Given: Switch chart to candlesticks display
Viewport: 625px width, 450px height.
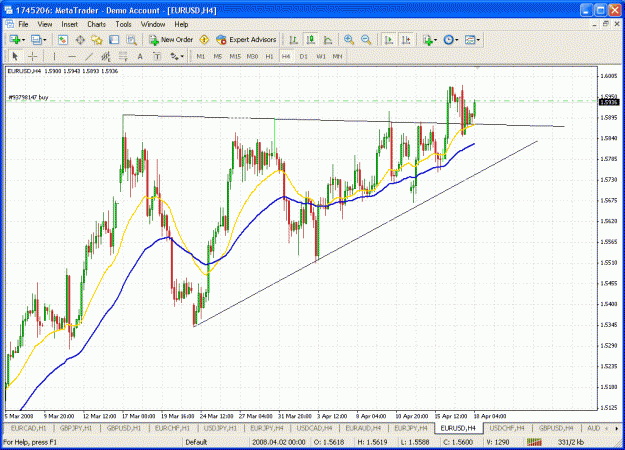Looking at the screenshot, I should pos(311,40).
